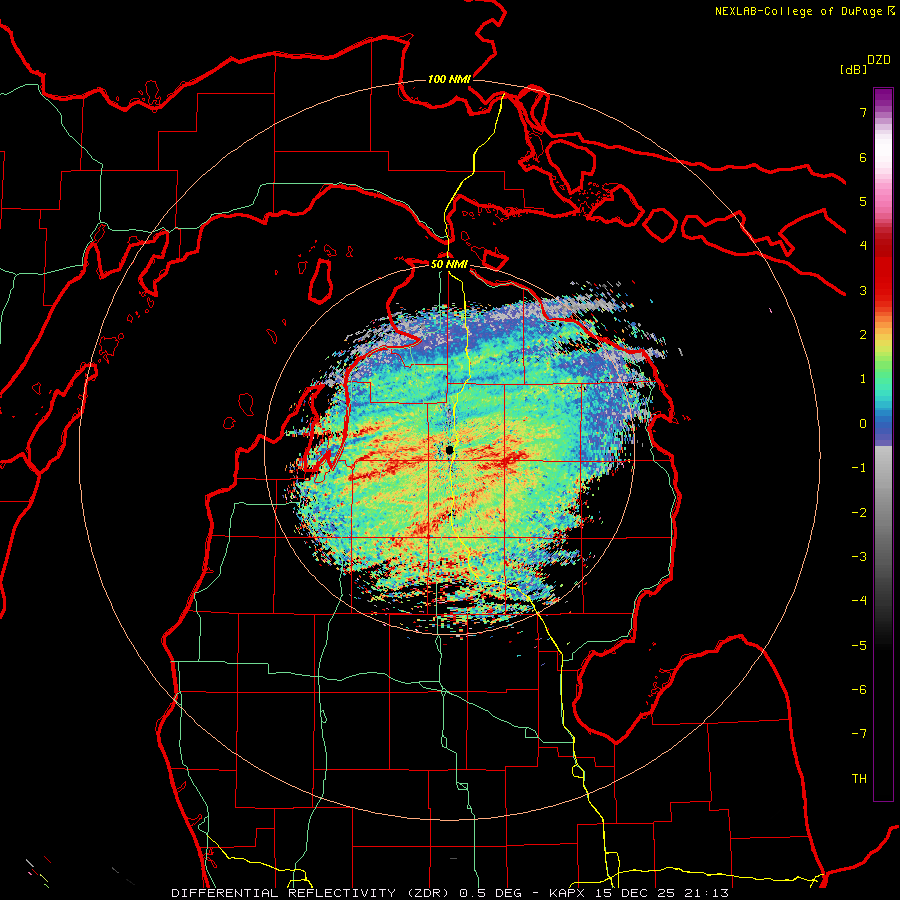The height and width of the screenshot is (900, 900).
Task: Click the TH label on the color scale
Action: coord(859,778)
